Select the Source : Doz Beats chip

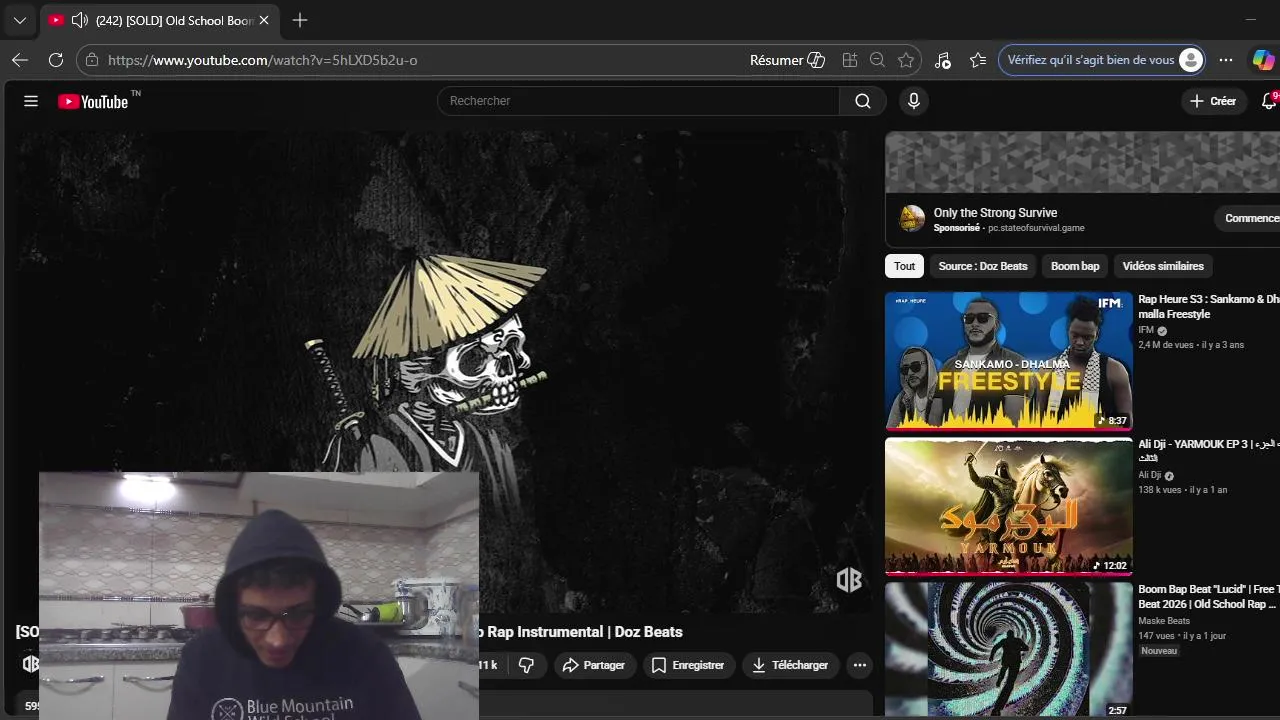tap(983, 266)
